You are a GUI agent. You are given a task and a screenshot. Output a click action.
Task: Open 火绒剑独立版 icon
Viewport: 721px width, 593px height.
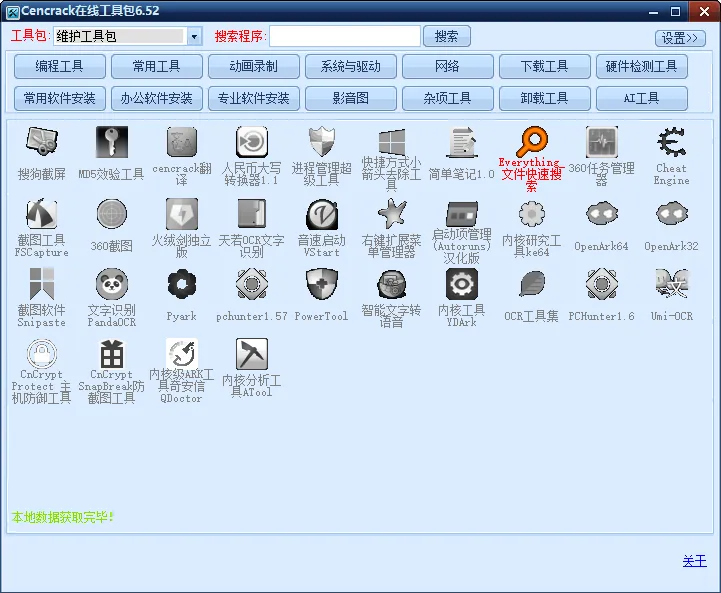tap(182, 214)
